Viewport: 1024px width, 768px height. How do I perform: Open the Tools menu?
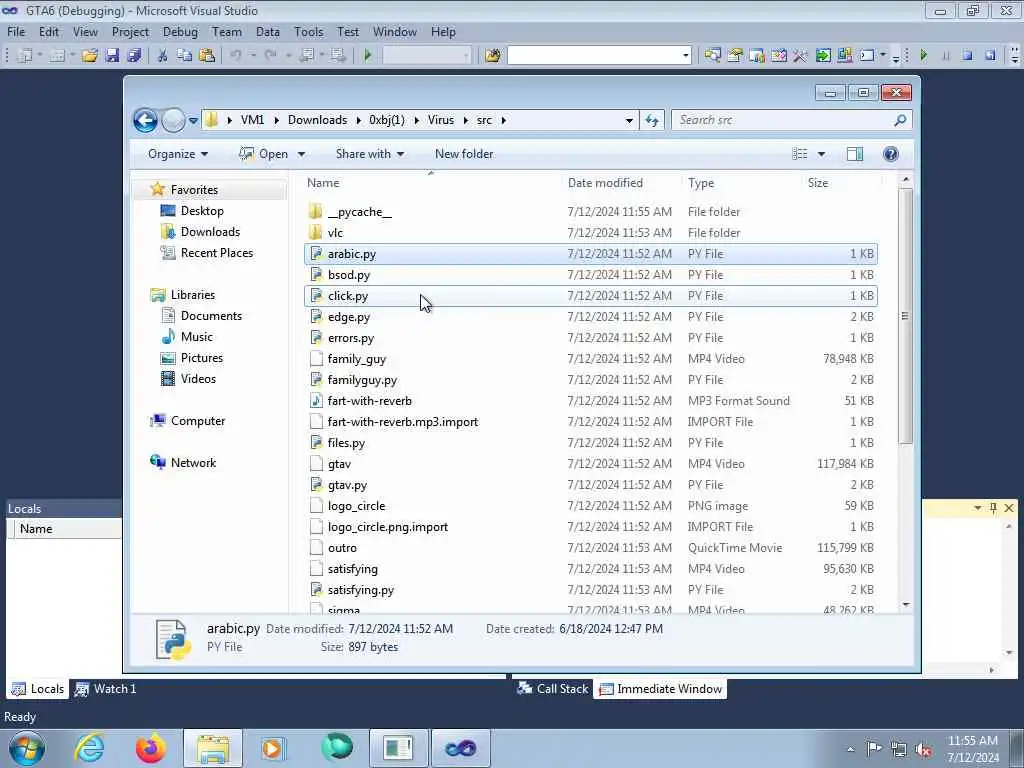308,31
